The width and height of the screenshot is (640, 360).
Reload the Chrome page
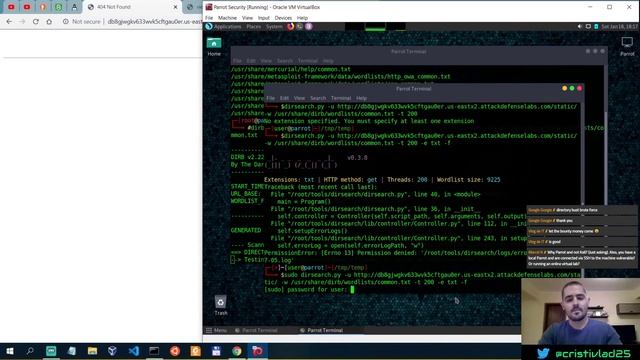click(36, 22)
